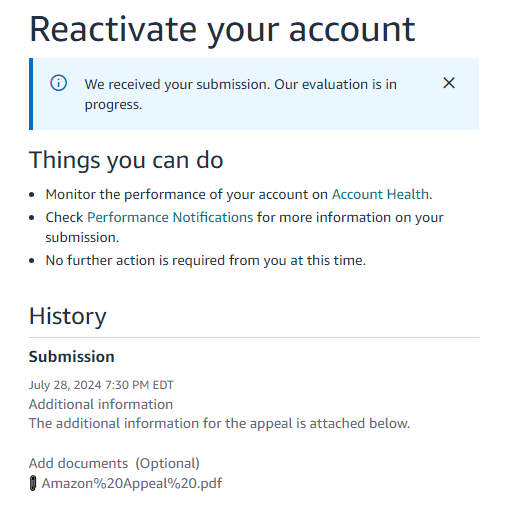Open the Amazon%20Appeal%20.pdf attachment
The image size is (514, 517).
pos(132,483)
